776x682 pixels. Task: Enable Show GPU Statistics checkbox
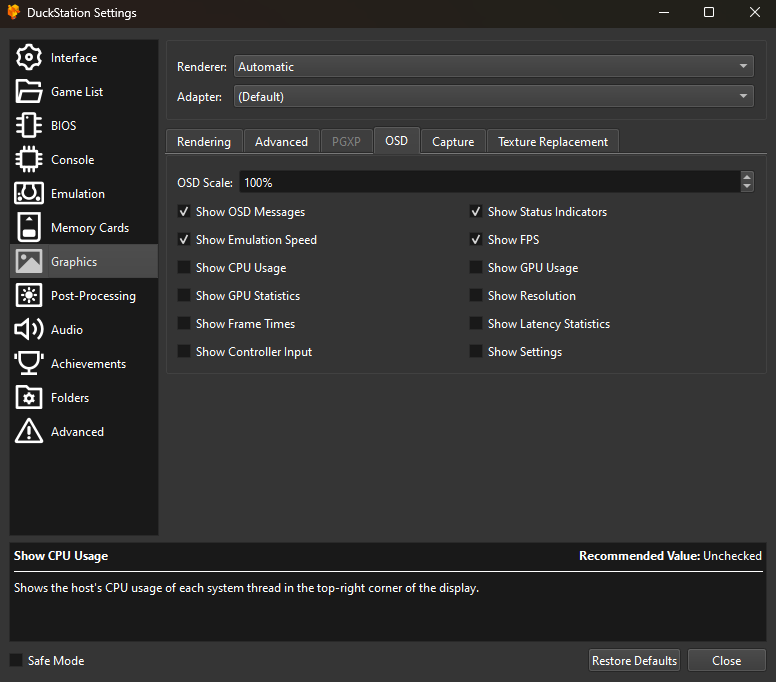184,295
